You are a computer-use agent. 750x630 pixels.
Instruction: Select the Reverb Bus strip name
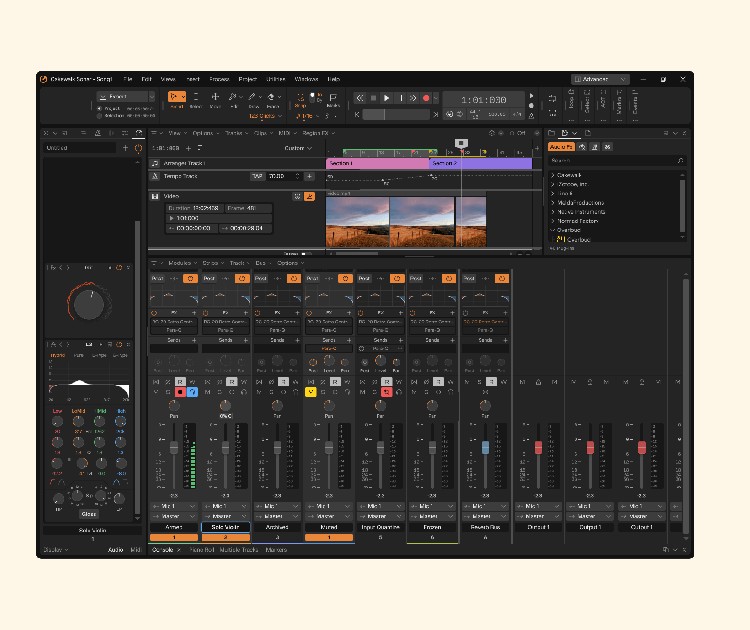coord(485,527)
